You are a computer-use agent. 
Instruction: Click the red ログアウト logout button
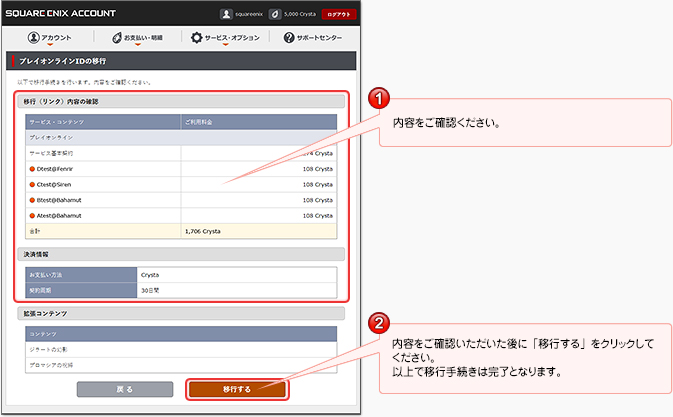tap(339, 14)
